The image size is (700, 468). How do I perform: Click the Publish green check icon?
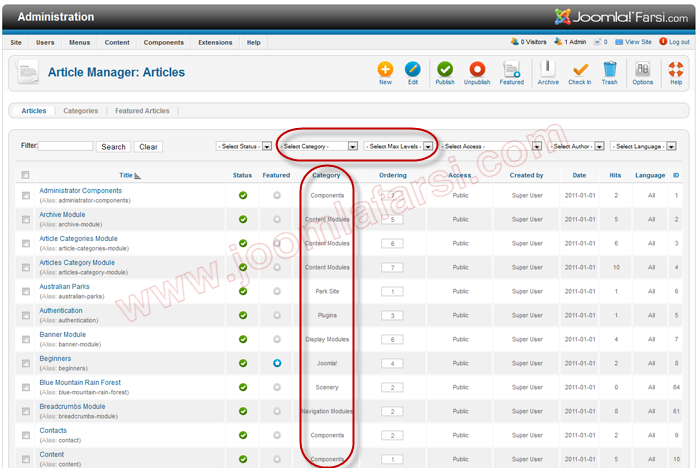pyautogui.click(x=445, y=70)
